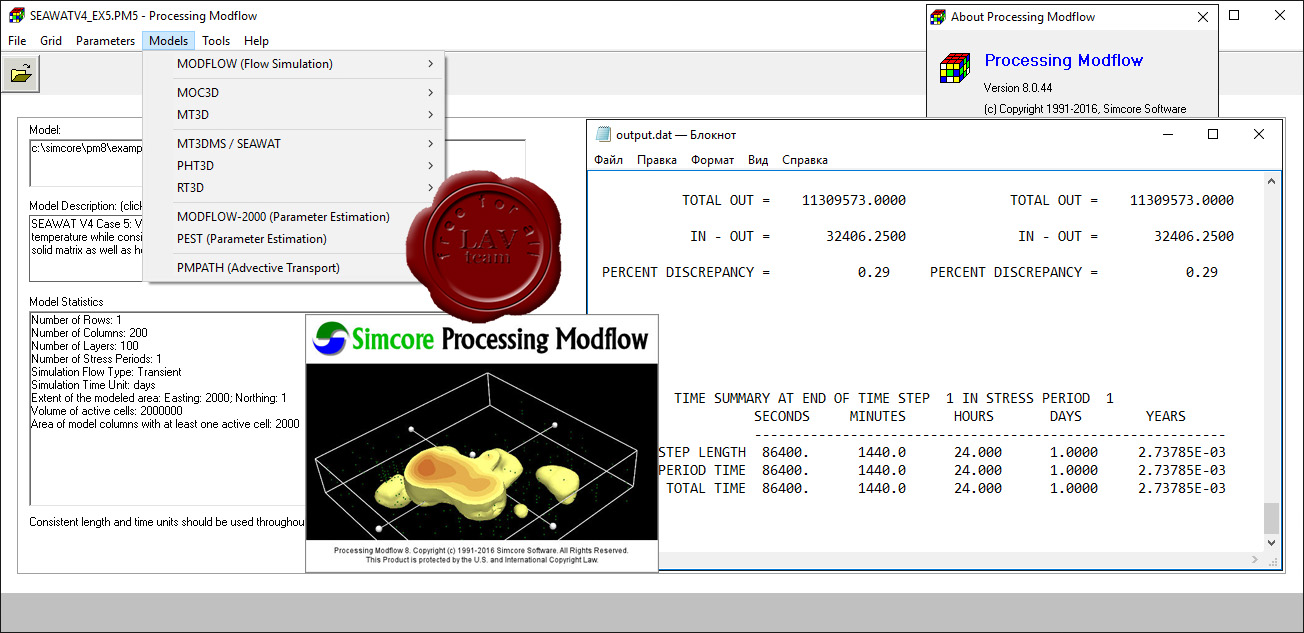Click Notepad vertical scrollbar down arrow
This screenshot has width=1304, height=633.
(1272, 542)
